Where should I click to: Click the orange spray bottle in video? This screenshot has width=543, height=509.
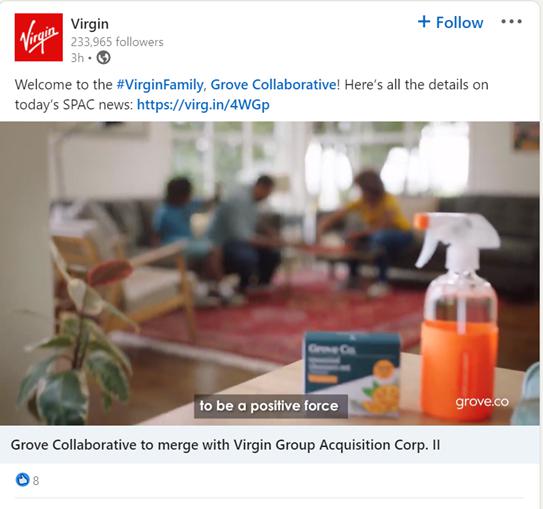(458, 316)
